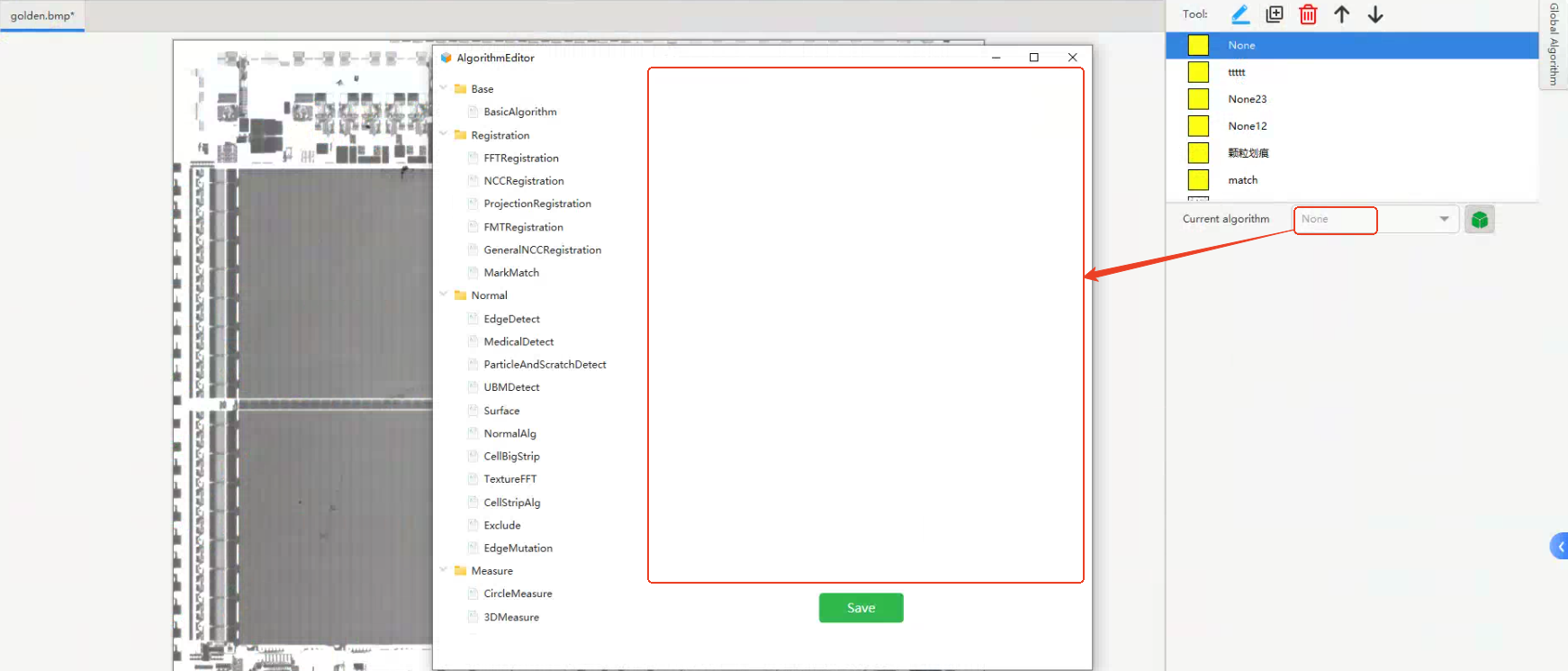Move item down with down arrow
1568x671 pixels.
tap(1375, 14)
